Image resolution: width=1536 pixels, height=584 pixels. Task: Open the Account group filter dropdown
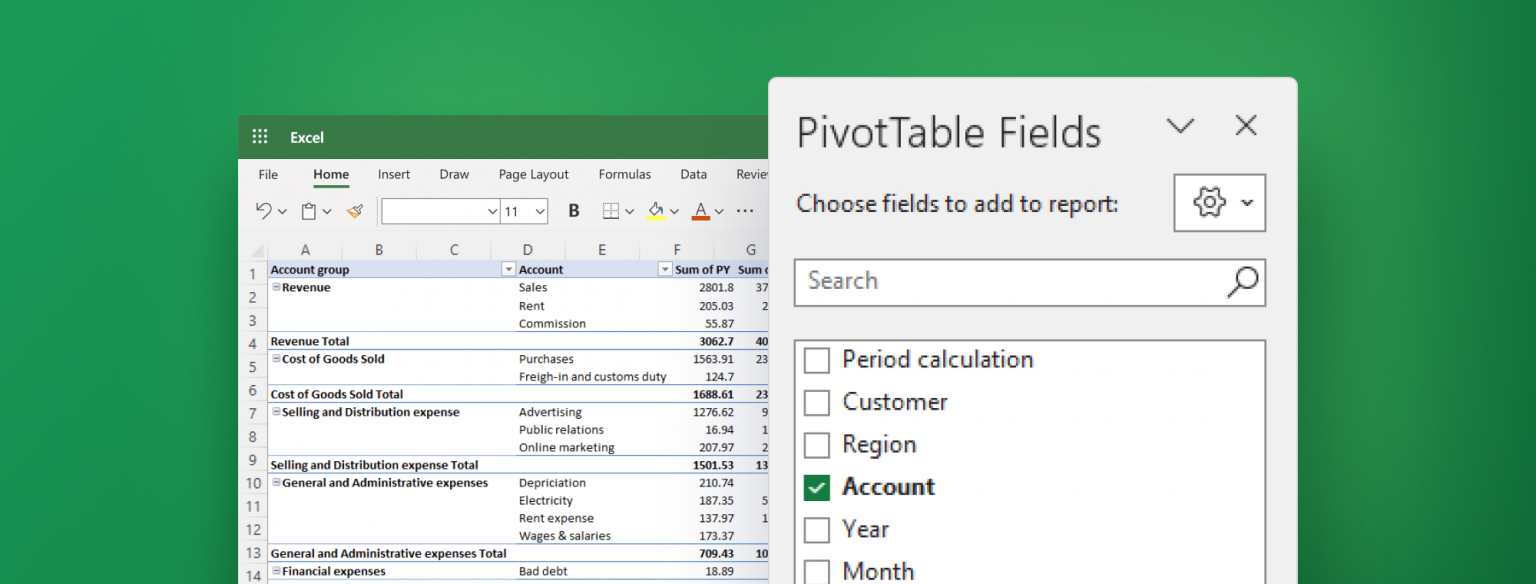click(507, 269)
